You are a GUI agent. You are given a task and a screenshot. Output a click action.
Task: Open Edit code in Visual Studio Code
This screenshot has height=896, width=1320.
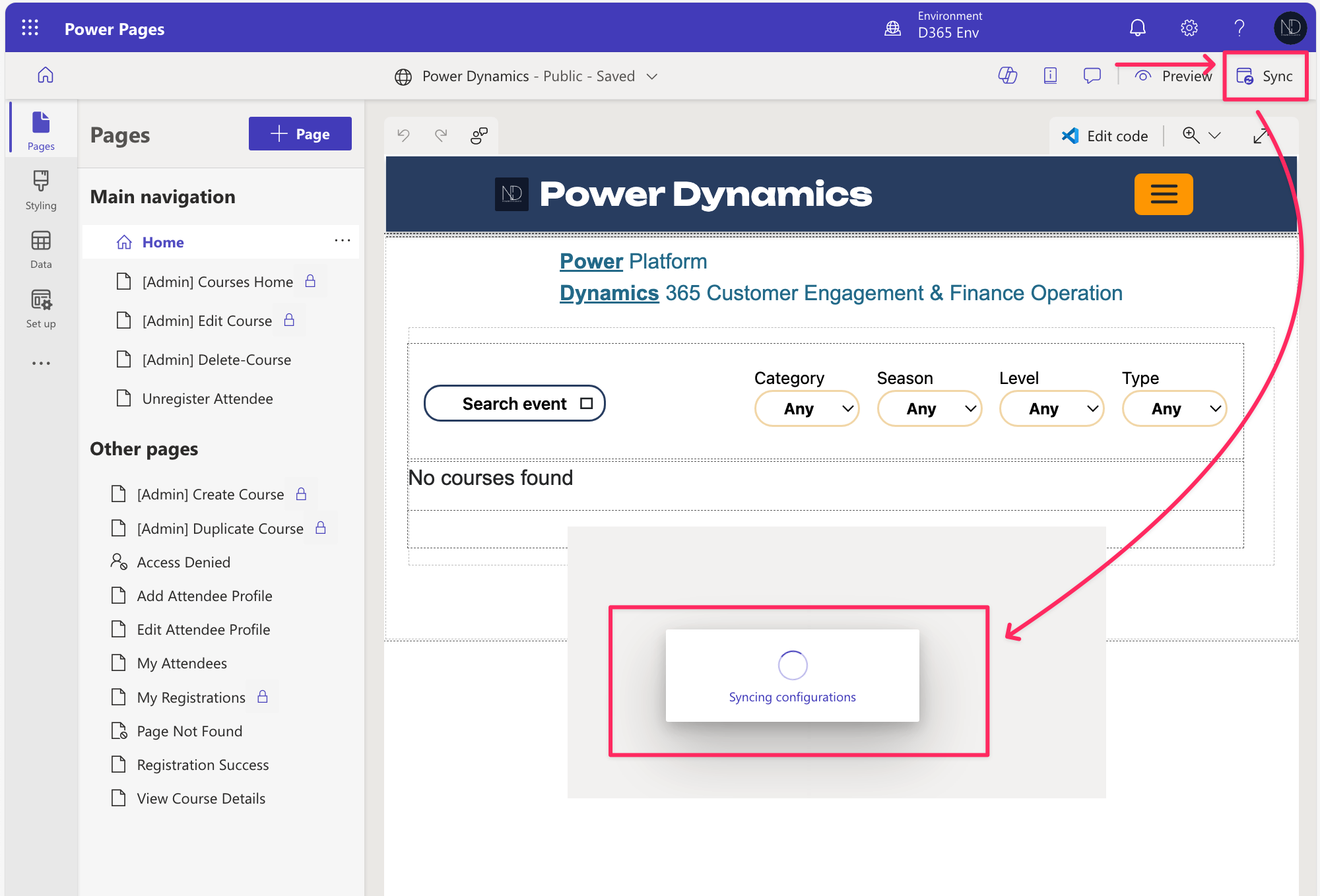pyautogui.click(x=1105, y=136)
